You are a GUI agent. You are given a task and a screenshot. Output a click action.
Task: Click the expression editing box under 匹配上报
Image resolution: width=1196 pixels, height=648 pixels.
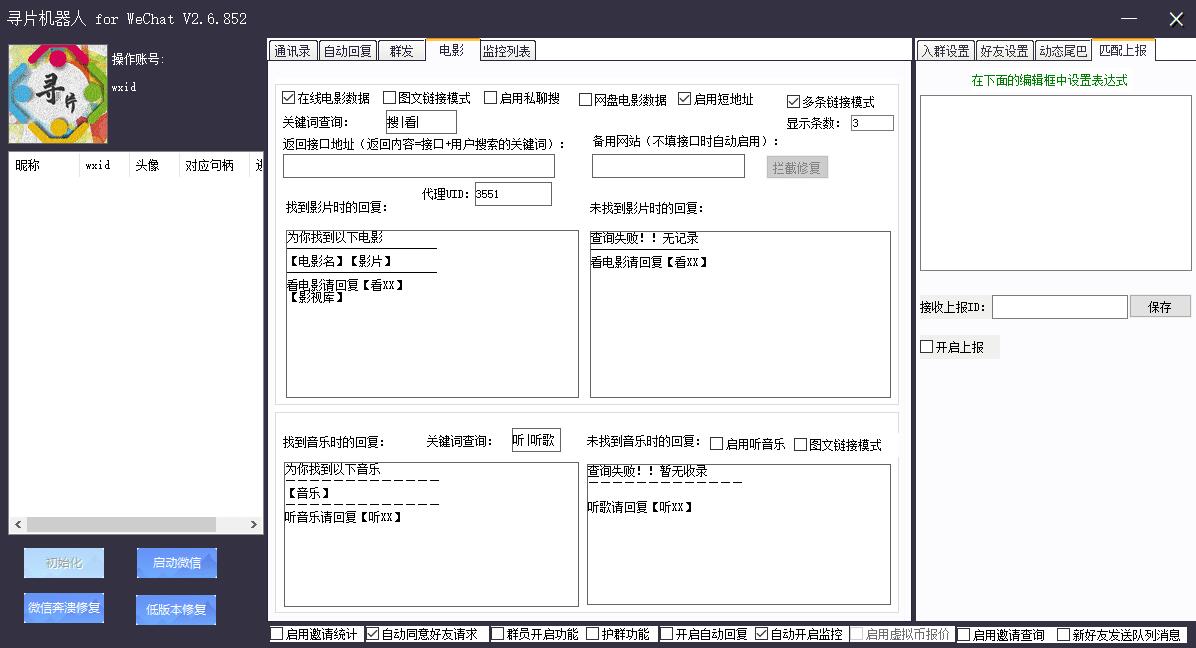pos(1056,183)
